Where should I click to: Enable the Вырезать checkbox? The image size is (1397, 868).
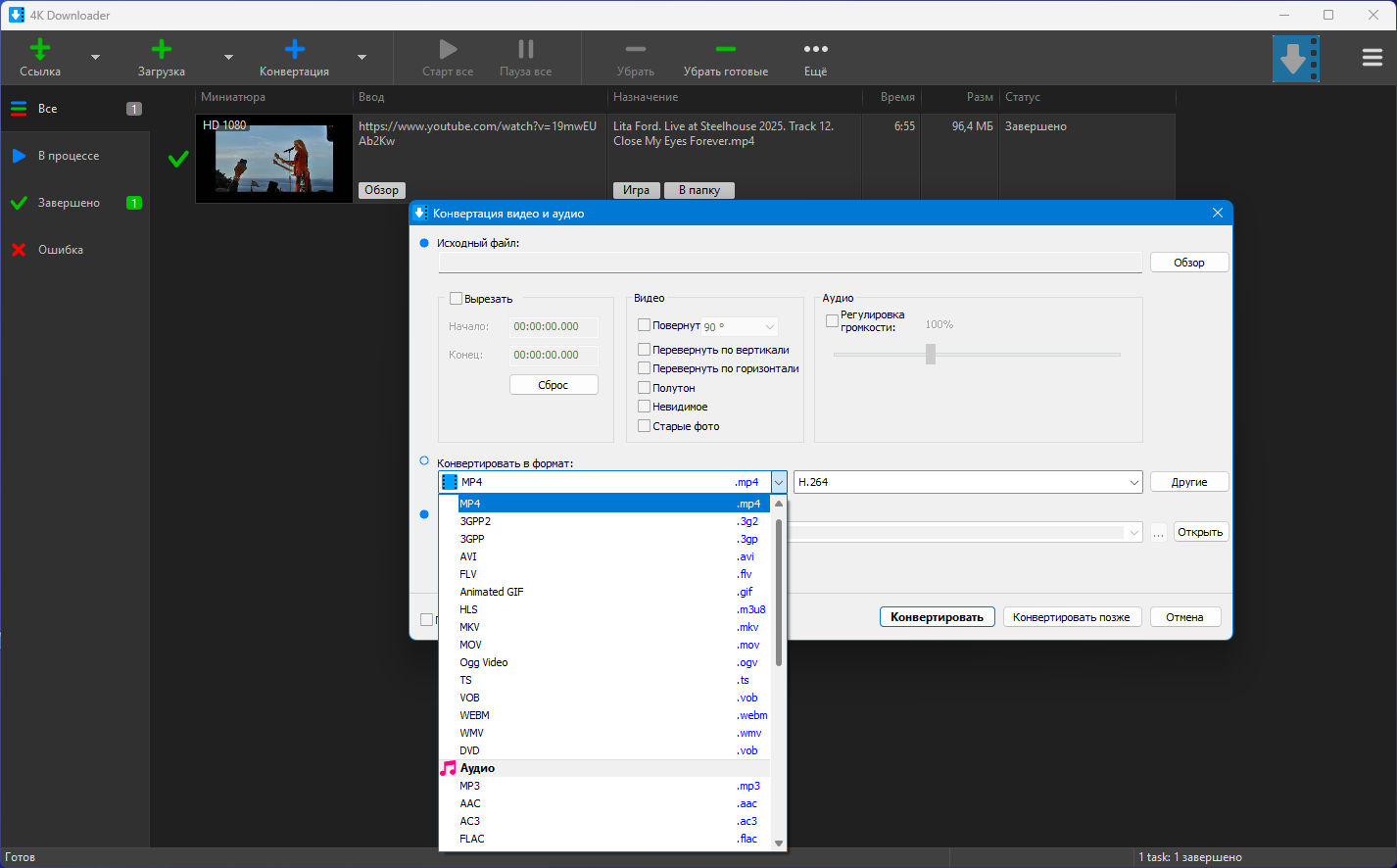[x=456, y=299]
